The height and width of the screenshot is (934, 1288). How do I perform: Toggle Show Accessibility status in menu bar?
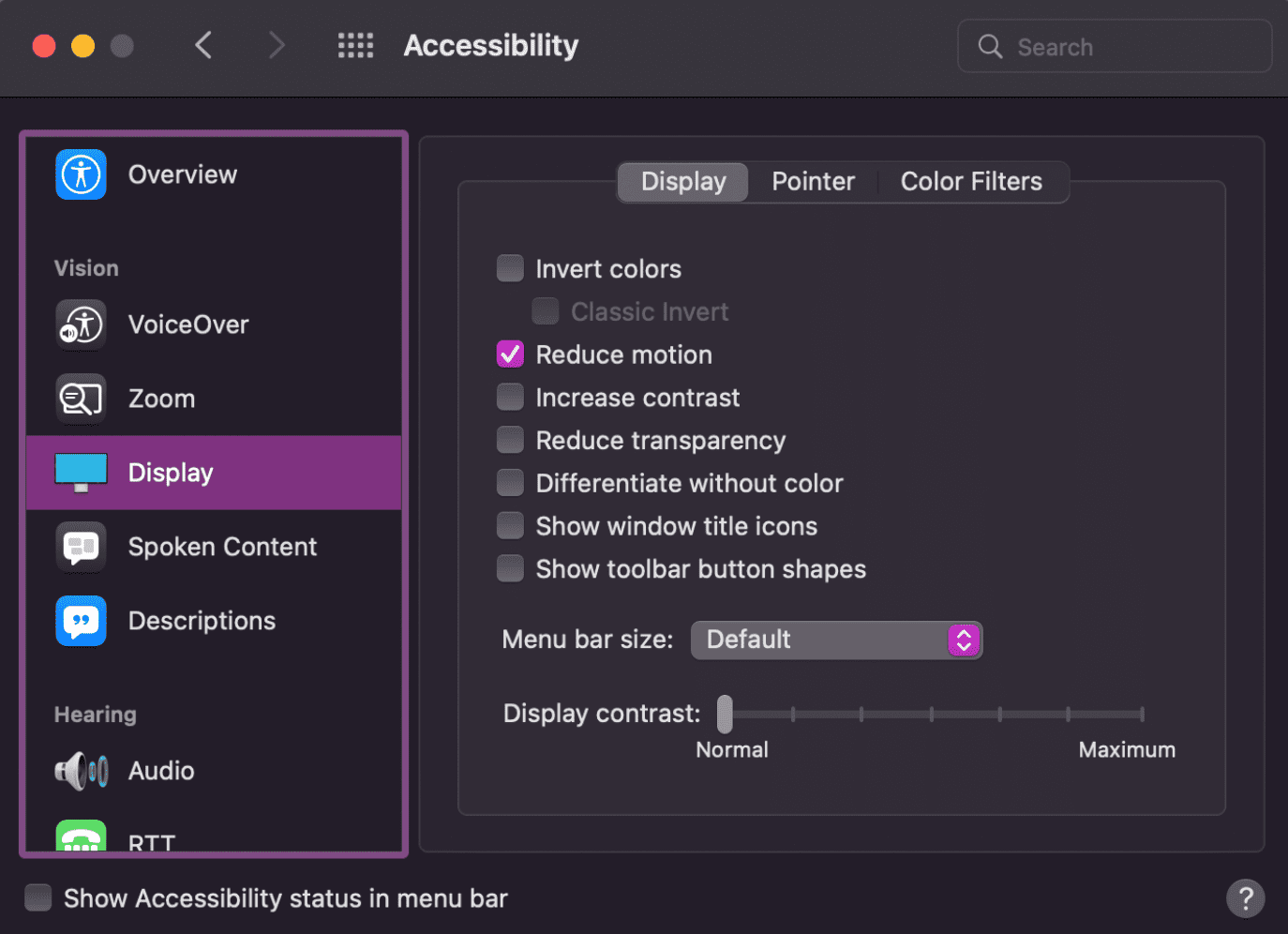tap(37, 897)
